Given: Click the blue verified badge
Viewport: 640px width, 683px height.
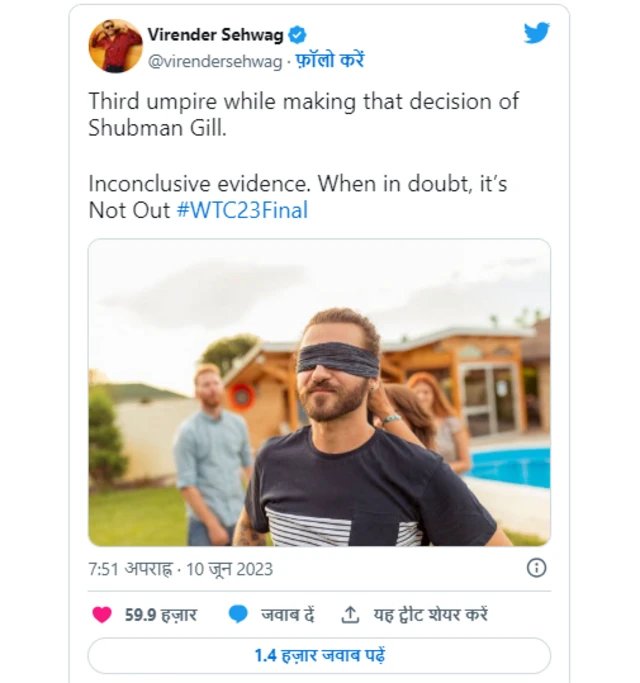Looking at the screenshot, I should [298, 35].
